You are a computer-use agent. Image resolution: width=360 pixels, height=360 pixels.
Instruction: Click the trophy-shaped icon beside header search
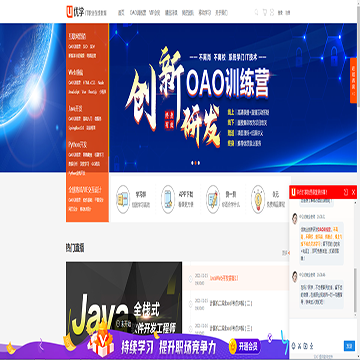tap(265, 12)
